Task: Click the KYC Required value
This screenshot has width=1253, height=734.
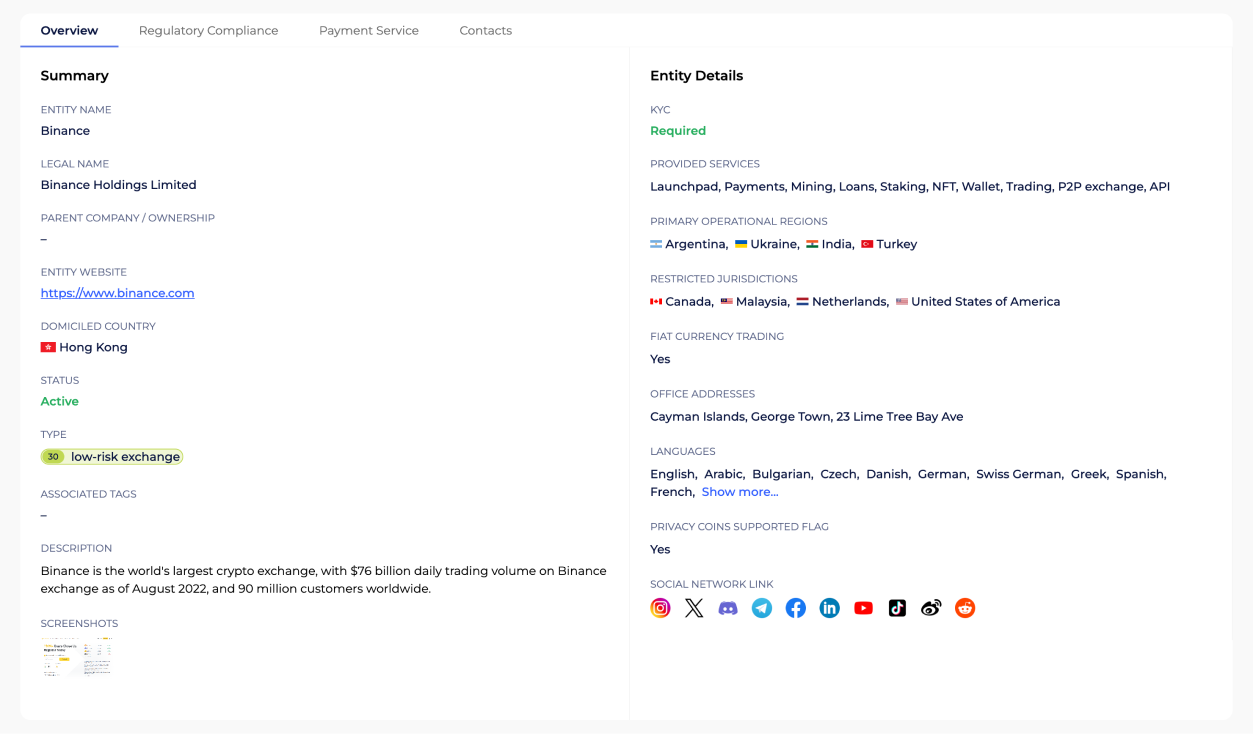Action: [x=678, y=131]
